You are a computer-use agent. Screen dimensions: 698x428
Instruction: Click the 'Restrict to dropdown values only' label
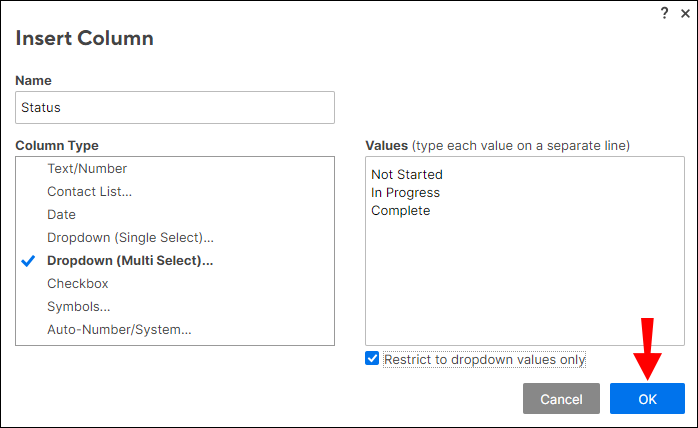tap(485, 359)
